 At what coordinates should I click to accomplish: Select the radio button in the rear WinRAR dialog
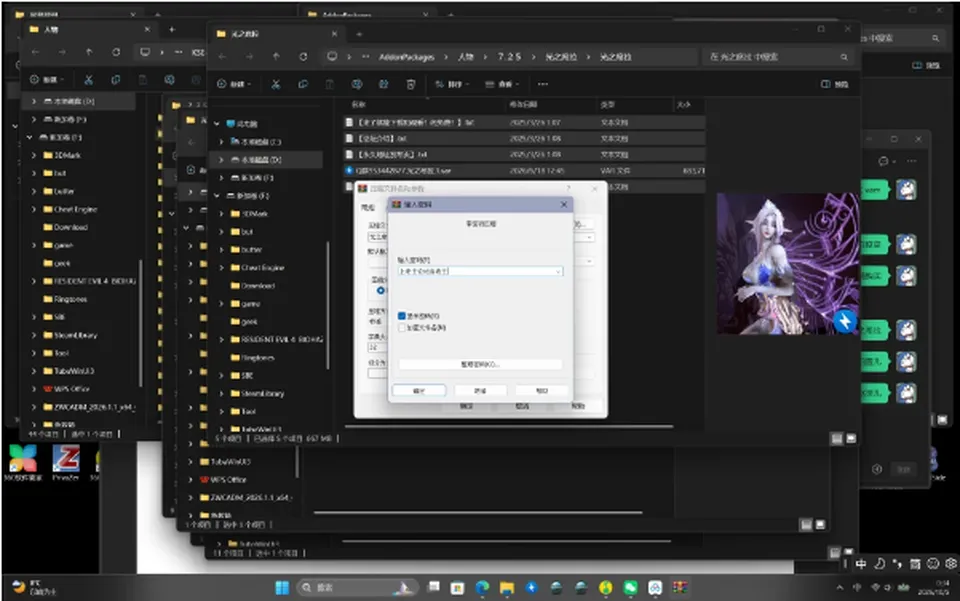381,290
